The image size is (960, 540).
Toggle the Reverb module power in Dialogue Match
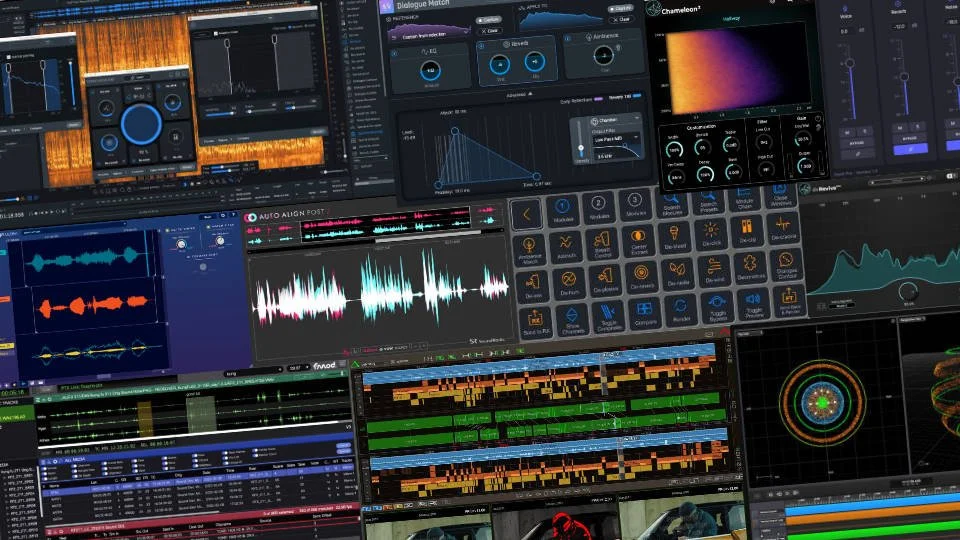coord(481,46)
